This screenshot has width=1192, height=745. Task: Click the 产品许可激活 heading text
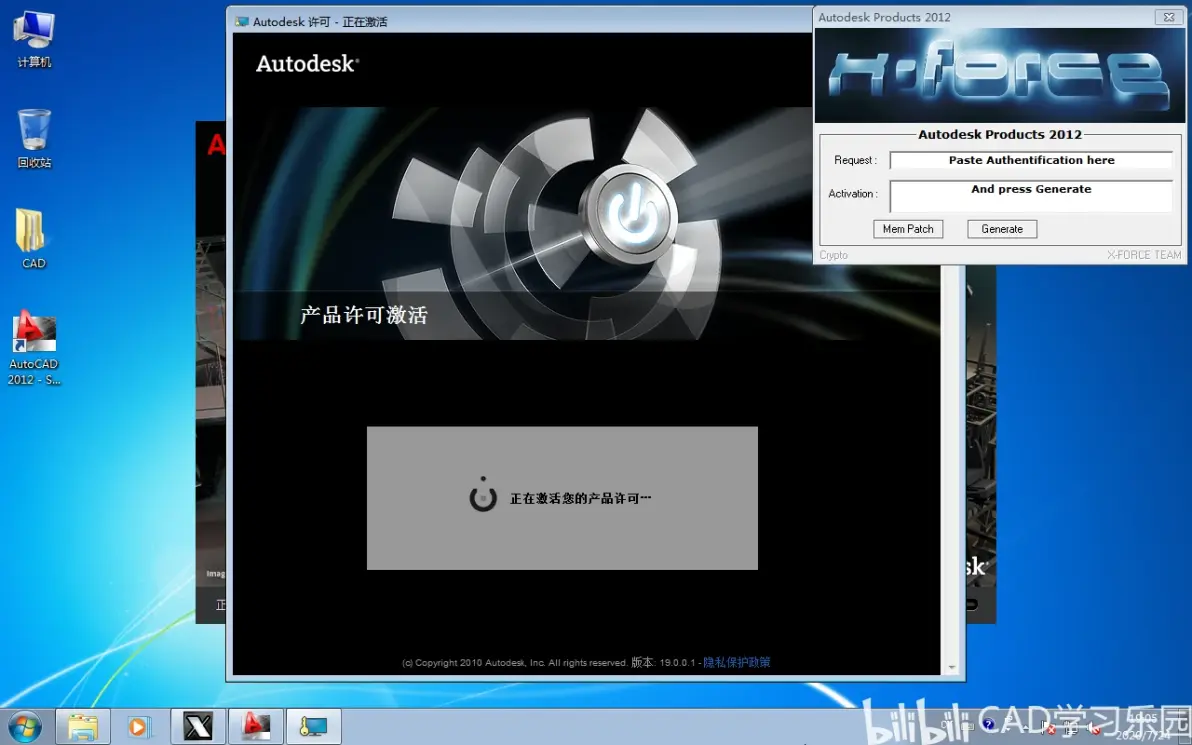364,315
